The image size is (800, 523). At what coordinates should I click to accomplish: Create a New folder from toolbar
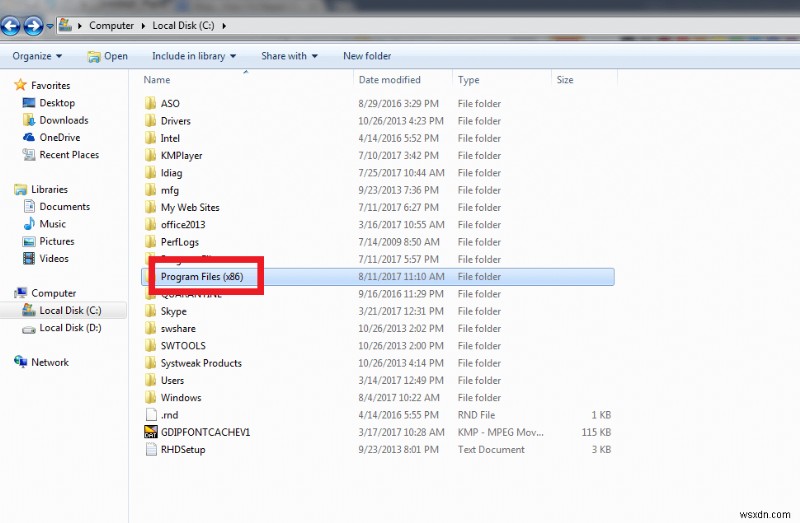[367, 56]
